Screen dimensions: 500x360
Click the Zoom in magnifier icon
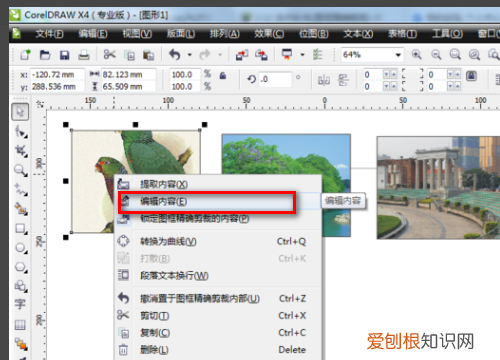[416, 54]
